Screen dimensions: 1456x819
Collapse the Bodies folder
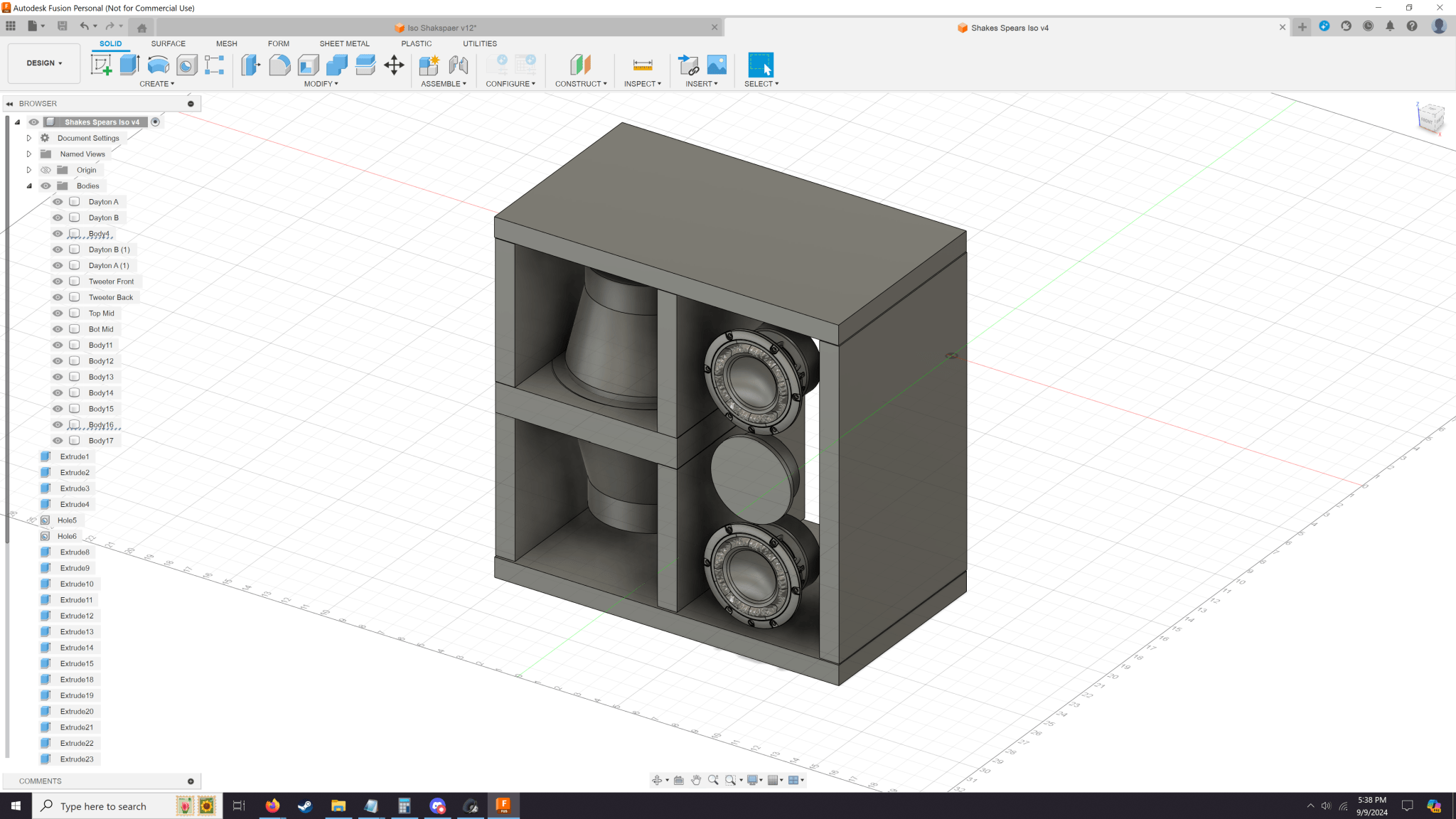point(29,186)
